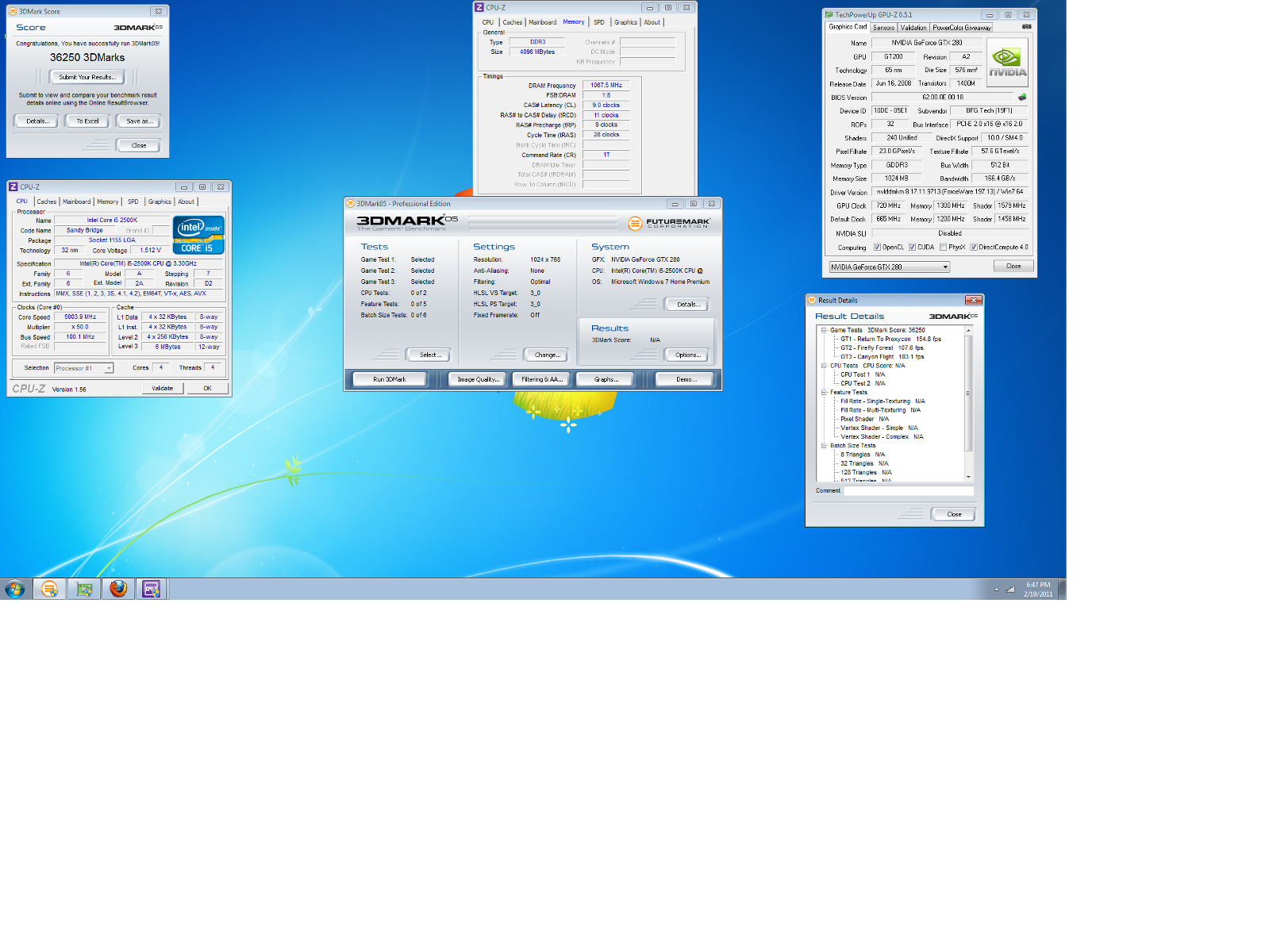
Task: Click the NVIDIA logo in GPU-Z
Action: coord(1007,62)
